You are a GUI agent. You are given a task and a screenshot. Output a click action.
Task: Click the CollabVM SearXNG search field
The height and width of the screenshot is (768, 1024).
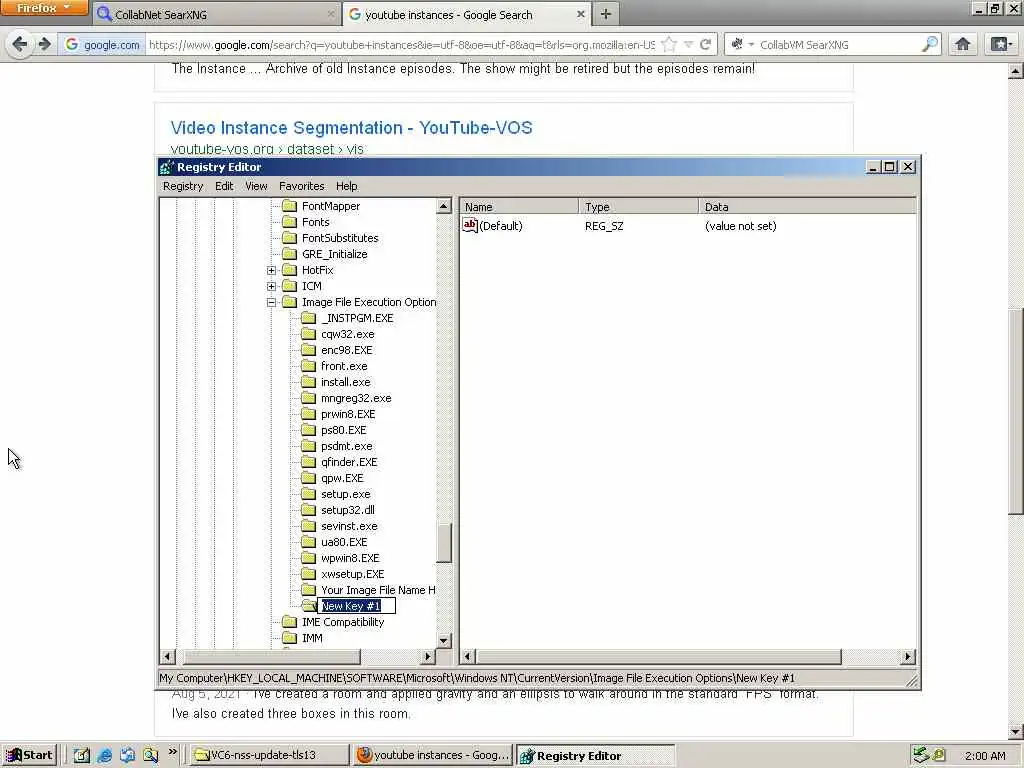tap(839, 44)
